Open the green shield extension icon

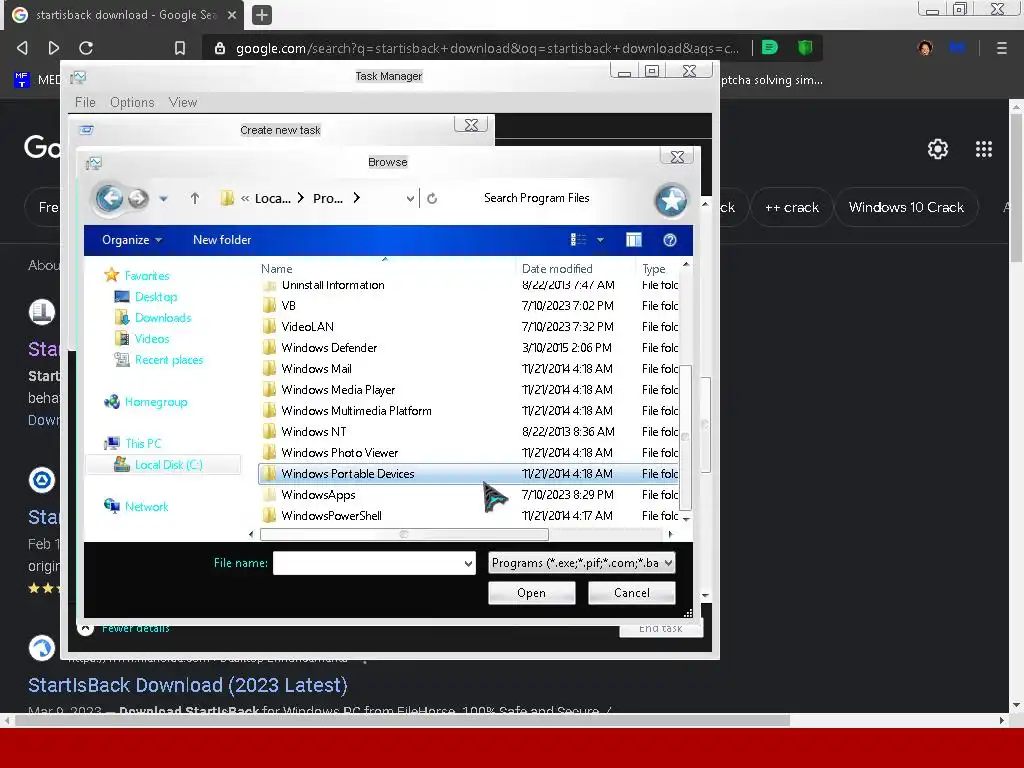pyautogui.click(x=805, y=47)
